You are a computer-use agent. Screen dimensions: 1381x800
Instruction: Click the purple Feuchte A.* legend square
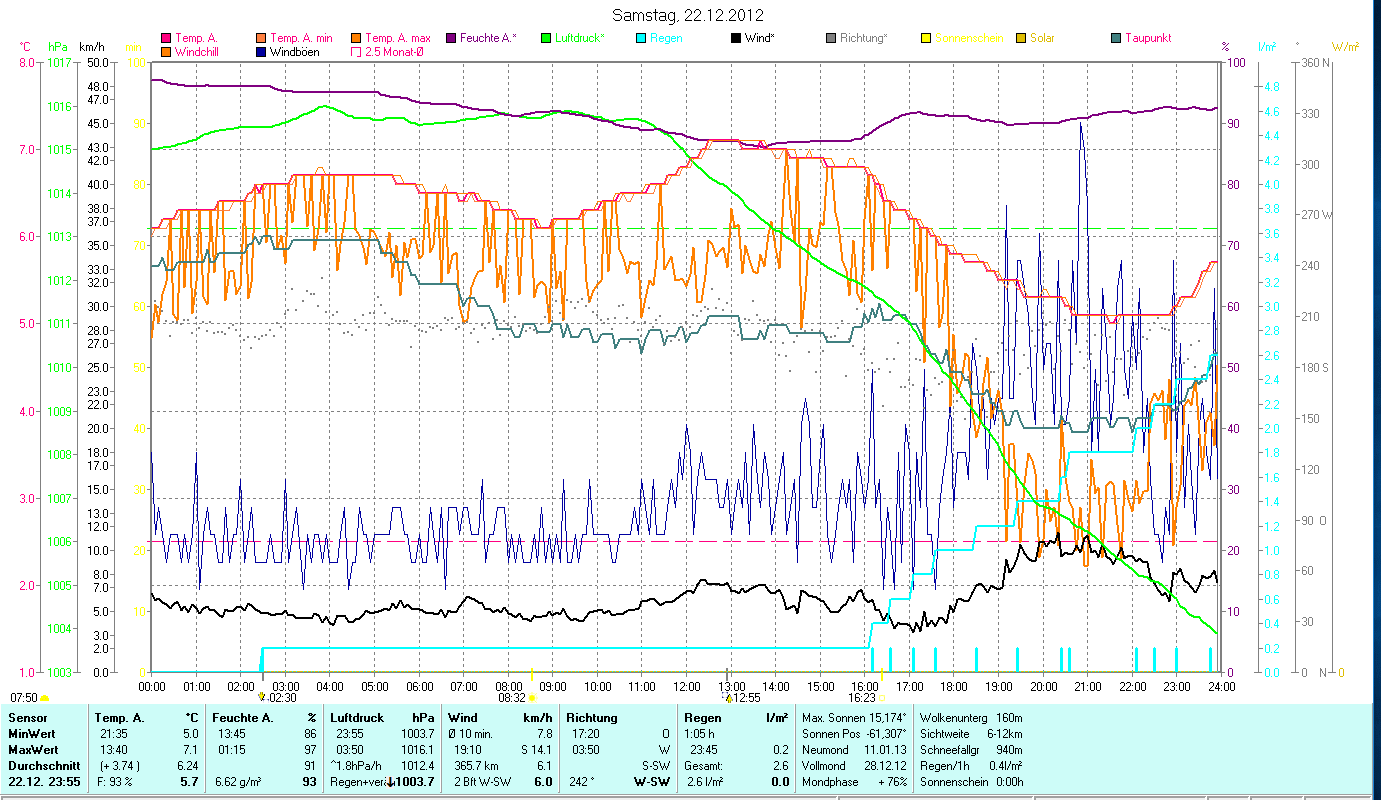pos(451,38)
